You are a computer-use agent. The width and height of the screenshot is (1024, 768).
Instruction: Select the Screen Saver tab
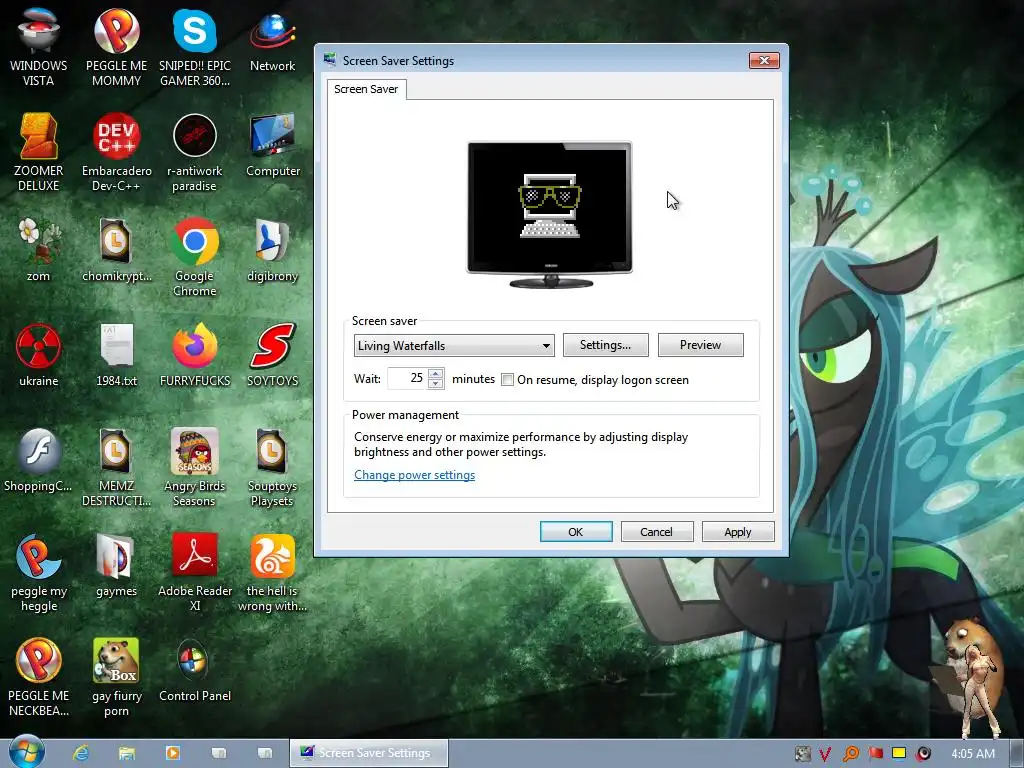[x=366, y=89]
